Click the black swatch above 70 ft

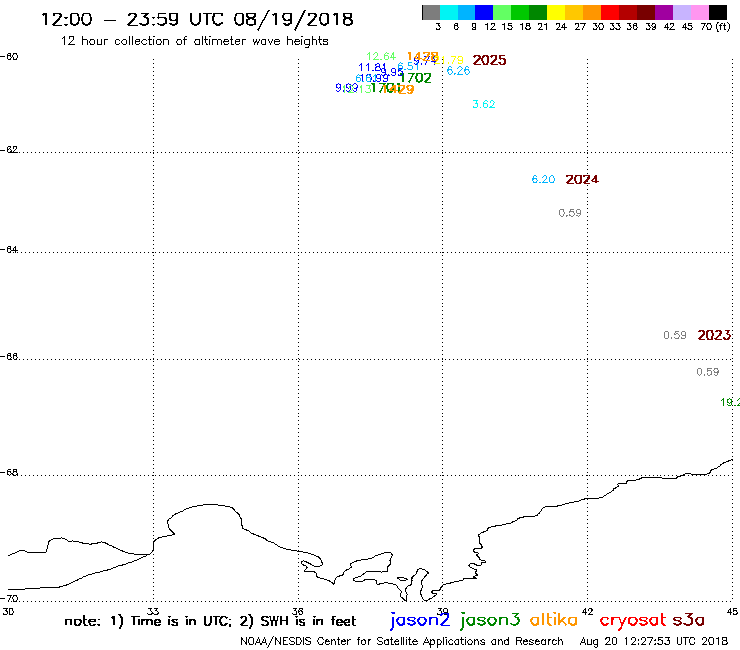pyautogui.click(x=718, y=12)
